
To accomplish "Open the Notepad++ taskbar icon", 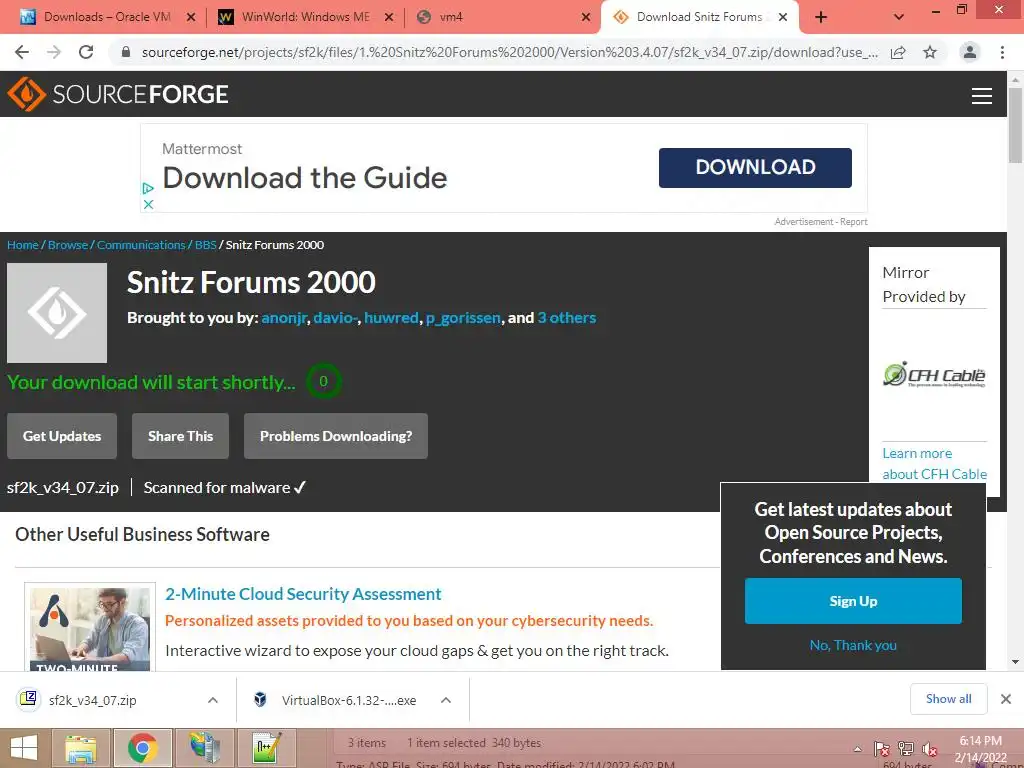I will pos(266,748).
